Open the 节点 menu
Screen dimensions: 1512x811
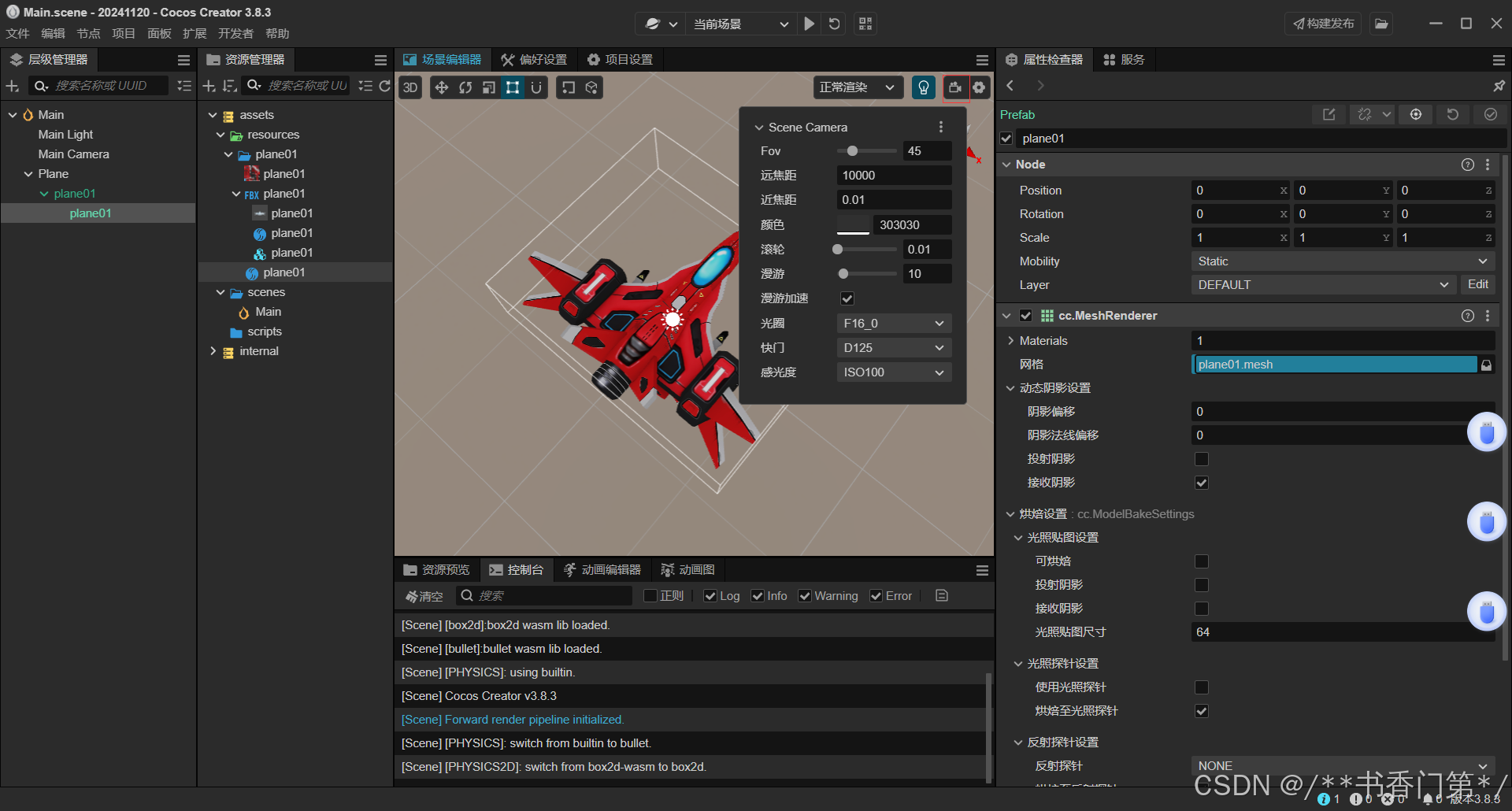click(88, 34)
